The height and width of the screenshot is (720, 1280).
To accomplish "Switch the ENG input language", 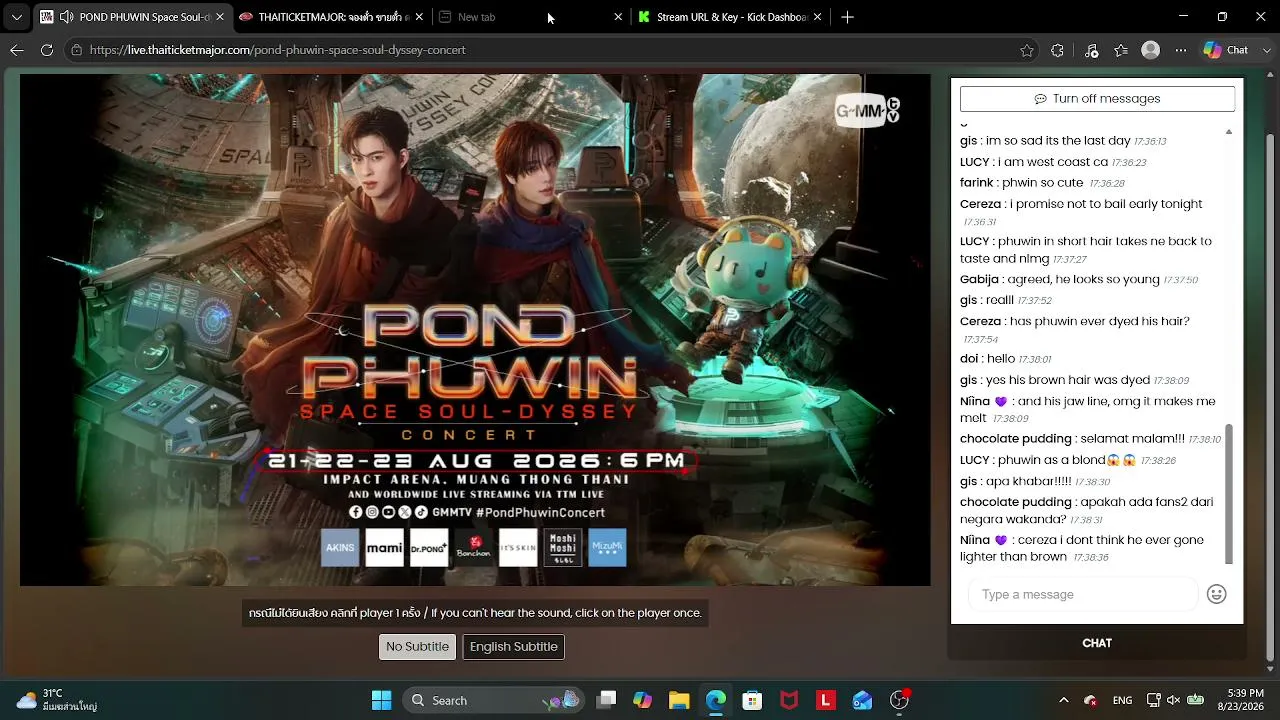I will [x=1122, y=700].
